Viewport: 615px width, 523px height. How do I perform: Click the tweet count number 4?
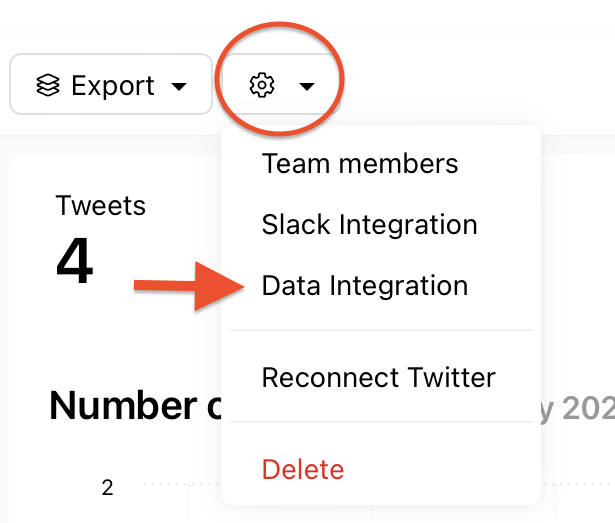pos(74,260)
